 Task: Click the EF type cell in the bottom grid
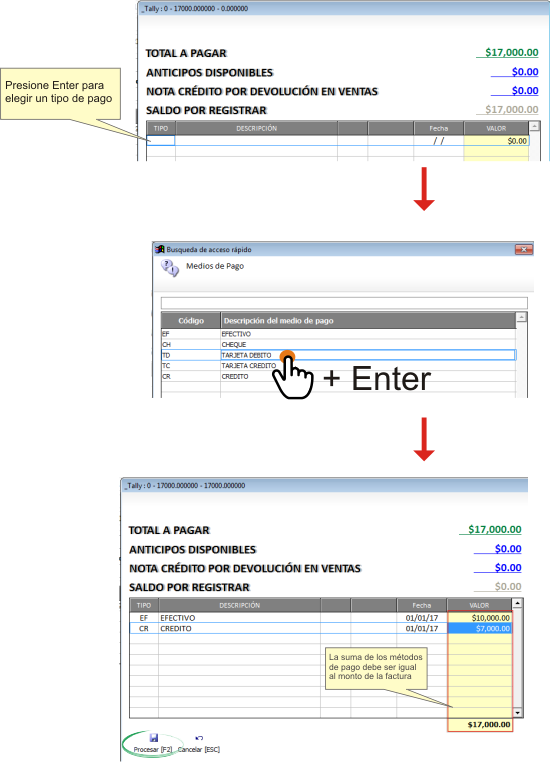pyautogui.click(x=144, y=618)
